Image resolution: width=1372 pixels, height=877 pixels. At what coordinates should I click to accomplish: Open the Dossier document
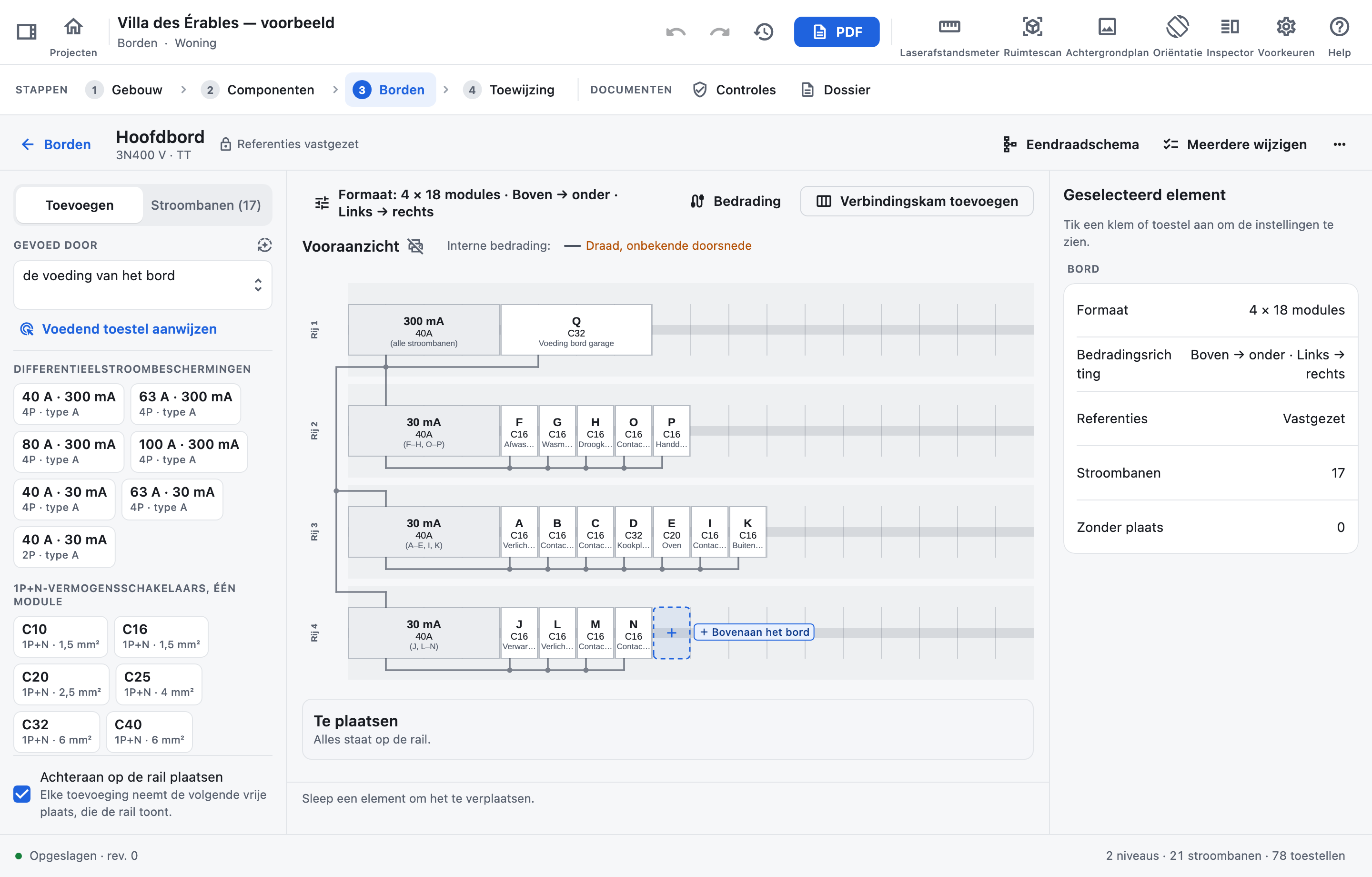pos(835,90)
